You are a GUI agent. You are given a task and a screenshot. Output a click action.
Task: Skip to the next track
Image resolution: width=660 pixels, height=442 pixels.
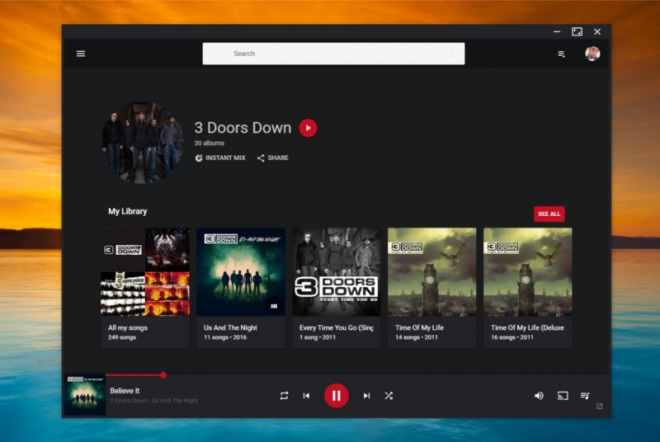point(367,396)
